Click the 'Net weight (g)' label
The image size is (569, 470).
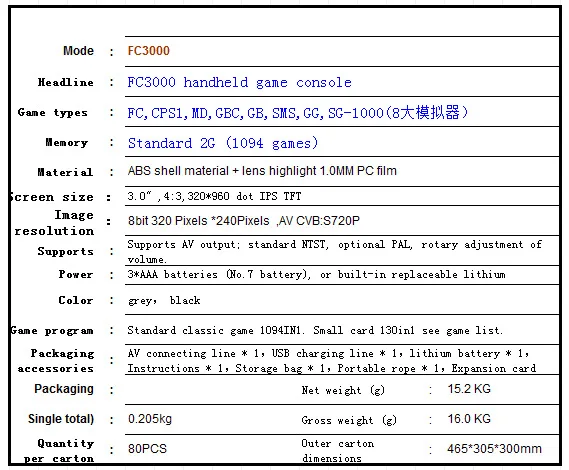[343, 390]
